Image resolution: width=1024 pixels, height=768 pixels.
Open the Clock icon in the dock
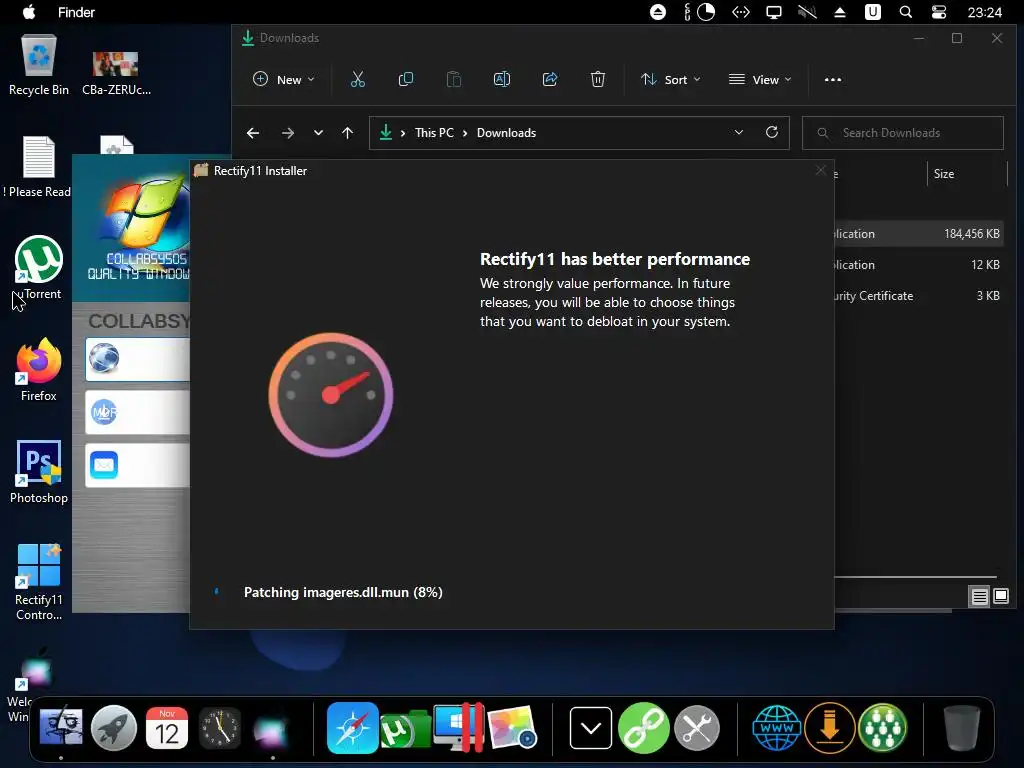pos(219,728)
